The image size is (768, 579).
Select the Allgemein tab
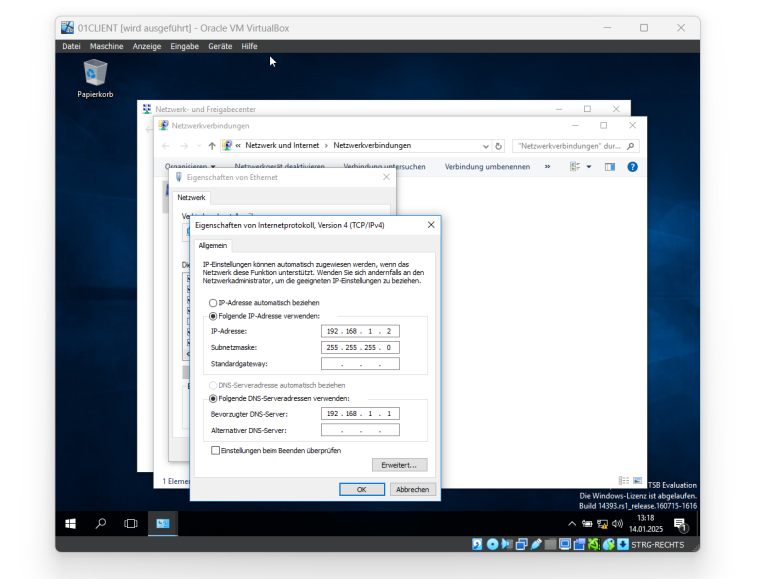click(x=213, y=245)
